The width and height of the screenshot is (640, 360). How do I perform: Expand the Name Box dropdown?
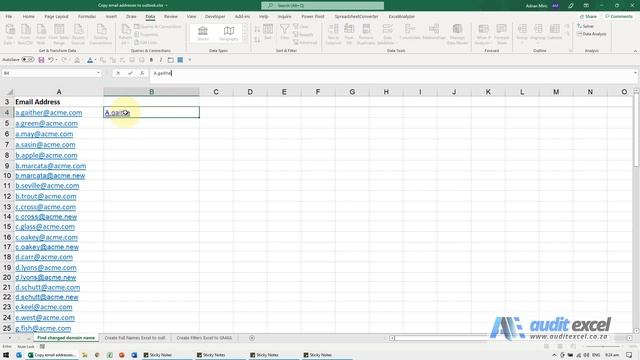pos(98,73)
